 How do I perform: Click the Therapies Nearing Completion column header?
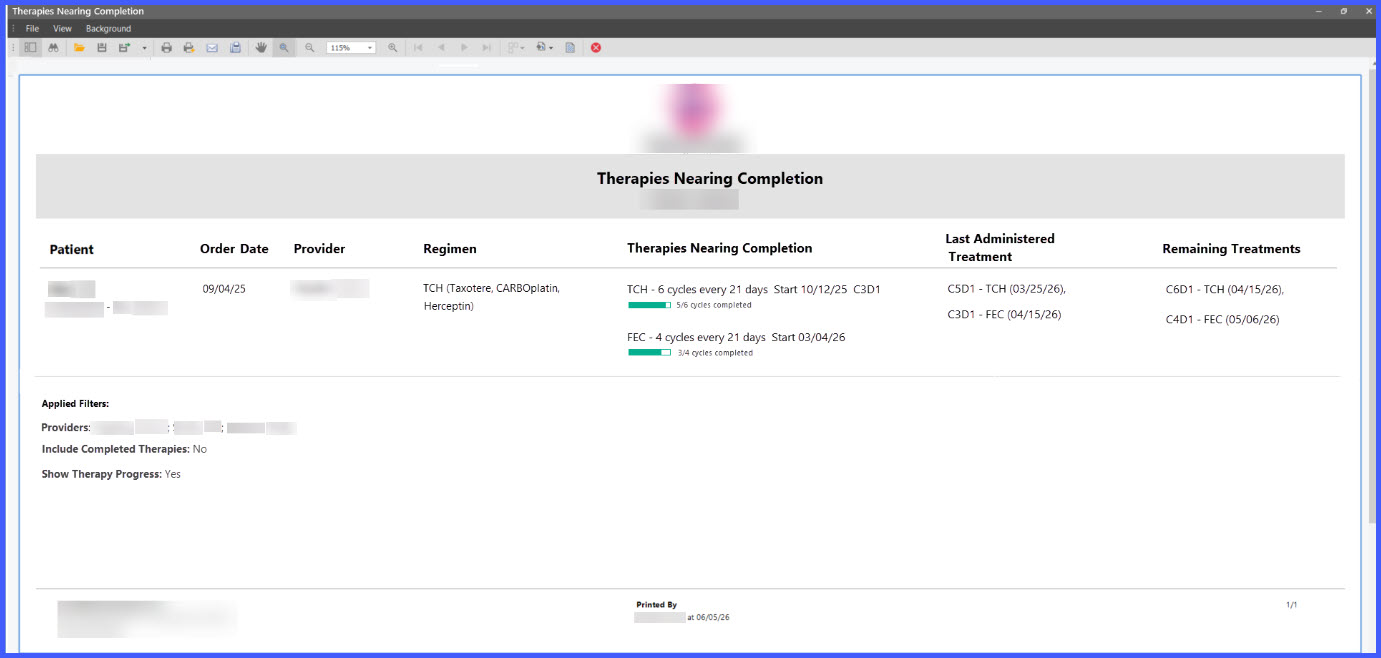click(x=720, y=248)
